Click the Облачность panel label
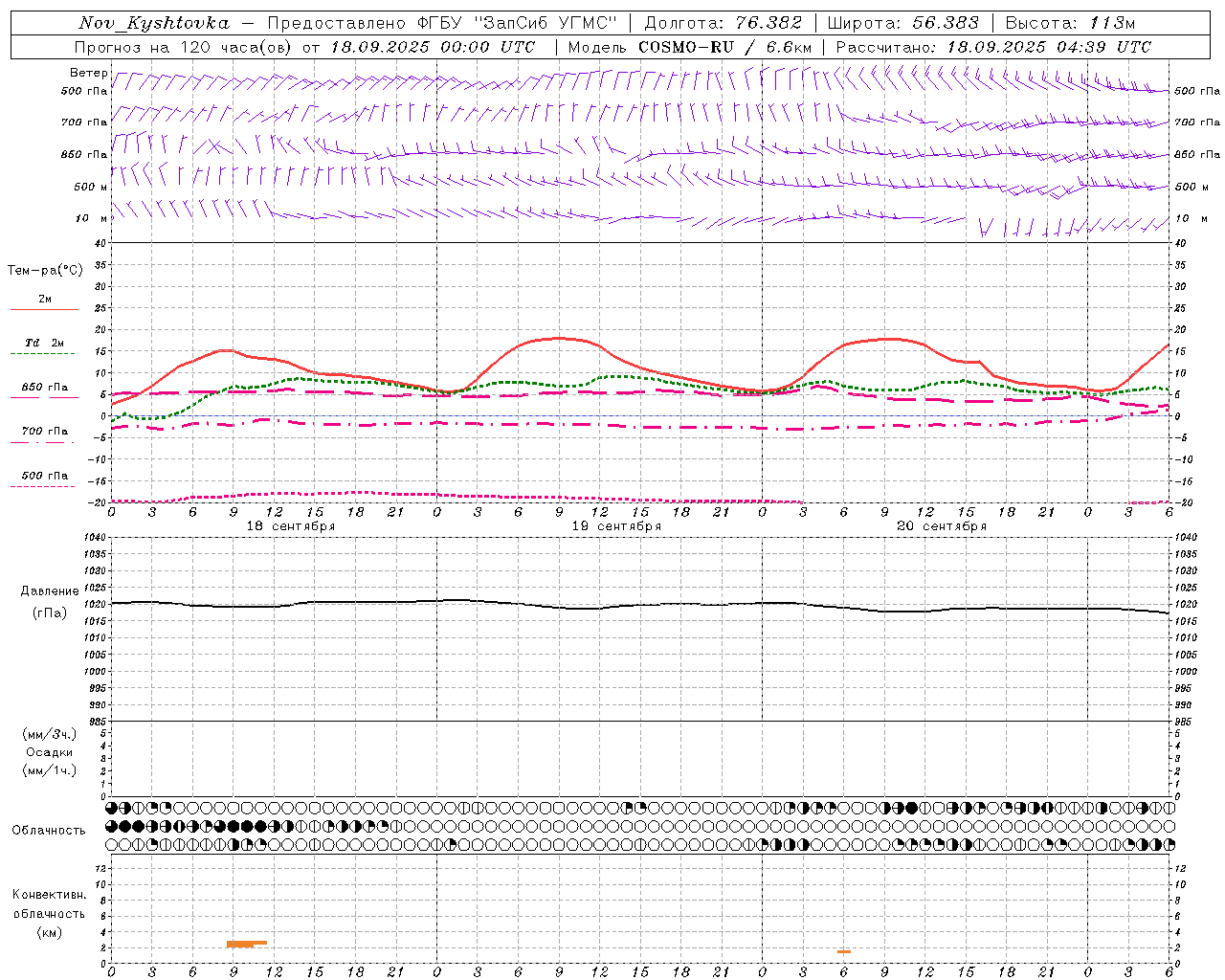 tap(49, 830)
